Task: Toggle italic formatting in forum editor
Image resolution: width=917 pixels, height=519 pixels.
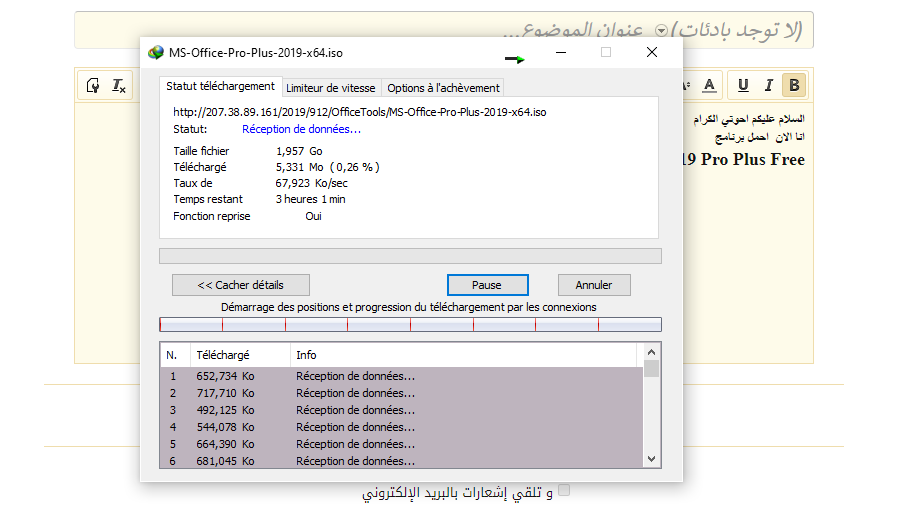Action: coord(769,85)
